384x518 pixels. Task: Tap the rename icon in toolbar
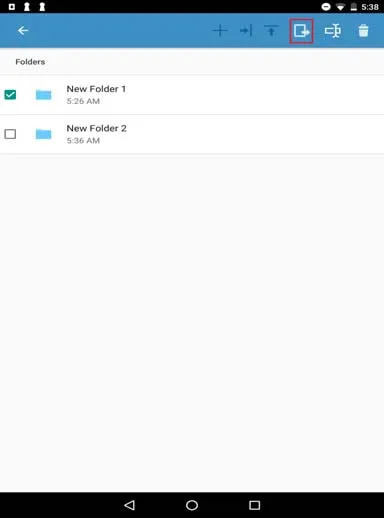[x=333, y=31]
